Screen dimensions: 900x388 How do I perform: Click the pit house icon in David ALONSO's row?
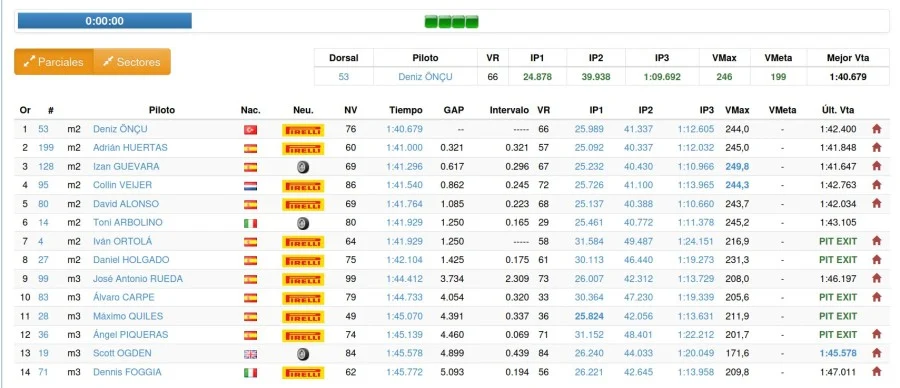click(x=876, y=203)
